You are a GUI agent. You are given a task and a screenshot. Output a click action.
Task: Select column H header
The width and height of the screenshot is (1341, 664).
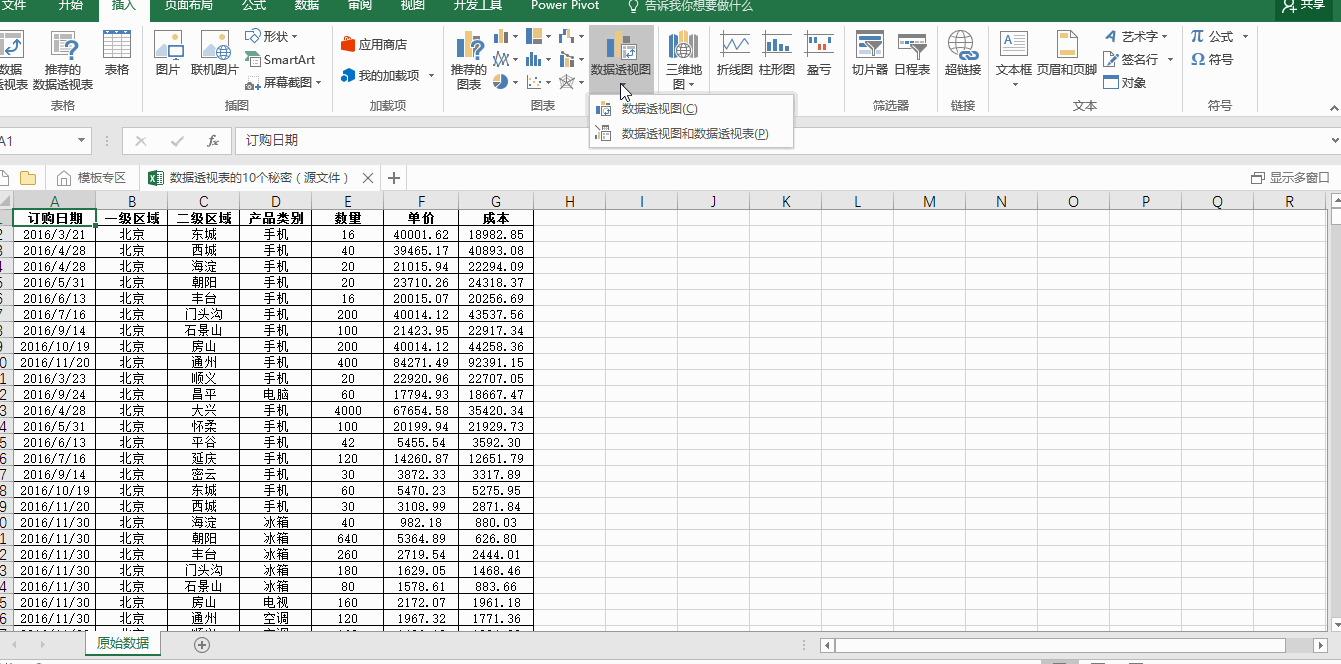coord(569,201)
